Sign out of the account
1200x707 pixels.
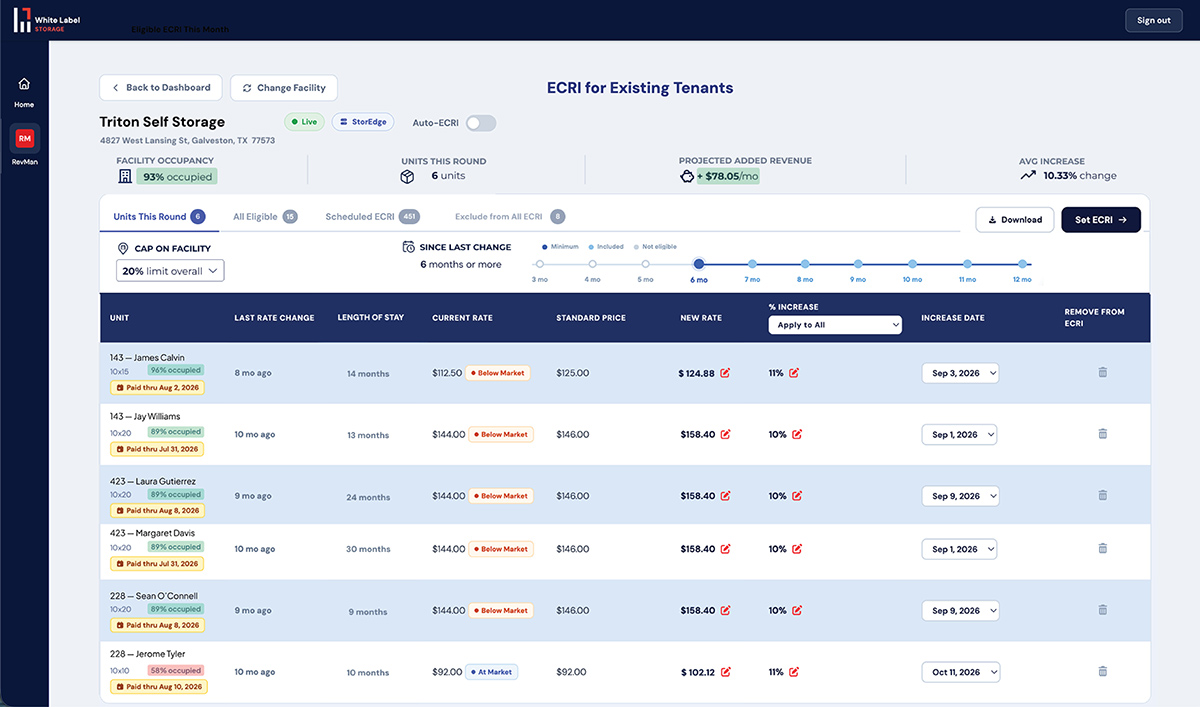(x=1153, y=20)
